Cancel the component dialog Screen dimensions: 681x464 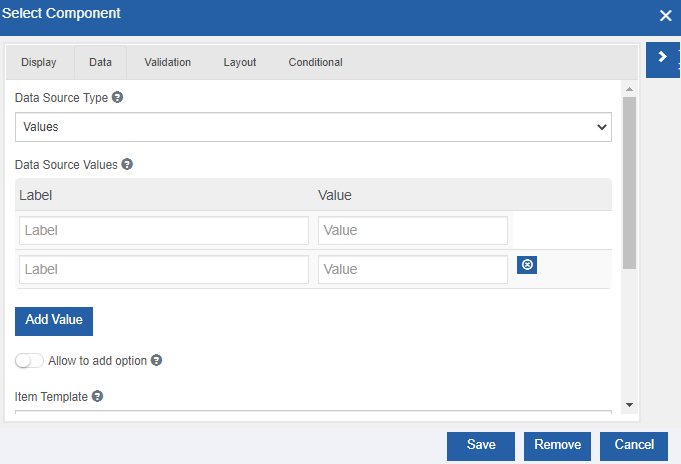tap(634, 446)
